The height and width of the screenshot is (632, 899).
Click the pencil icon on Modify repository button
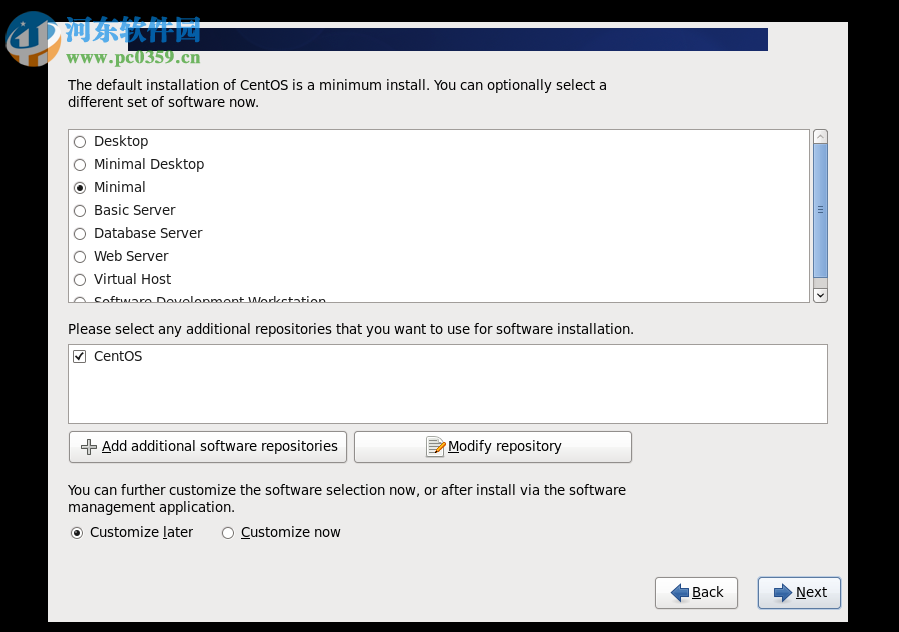438,447
